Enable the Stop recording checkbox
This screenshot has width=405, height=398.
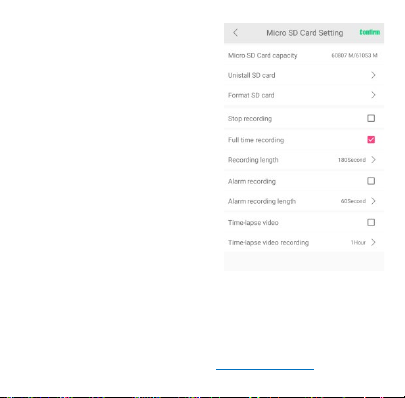(371, 118)
